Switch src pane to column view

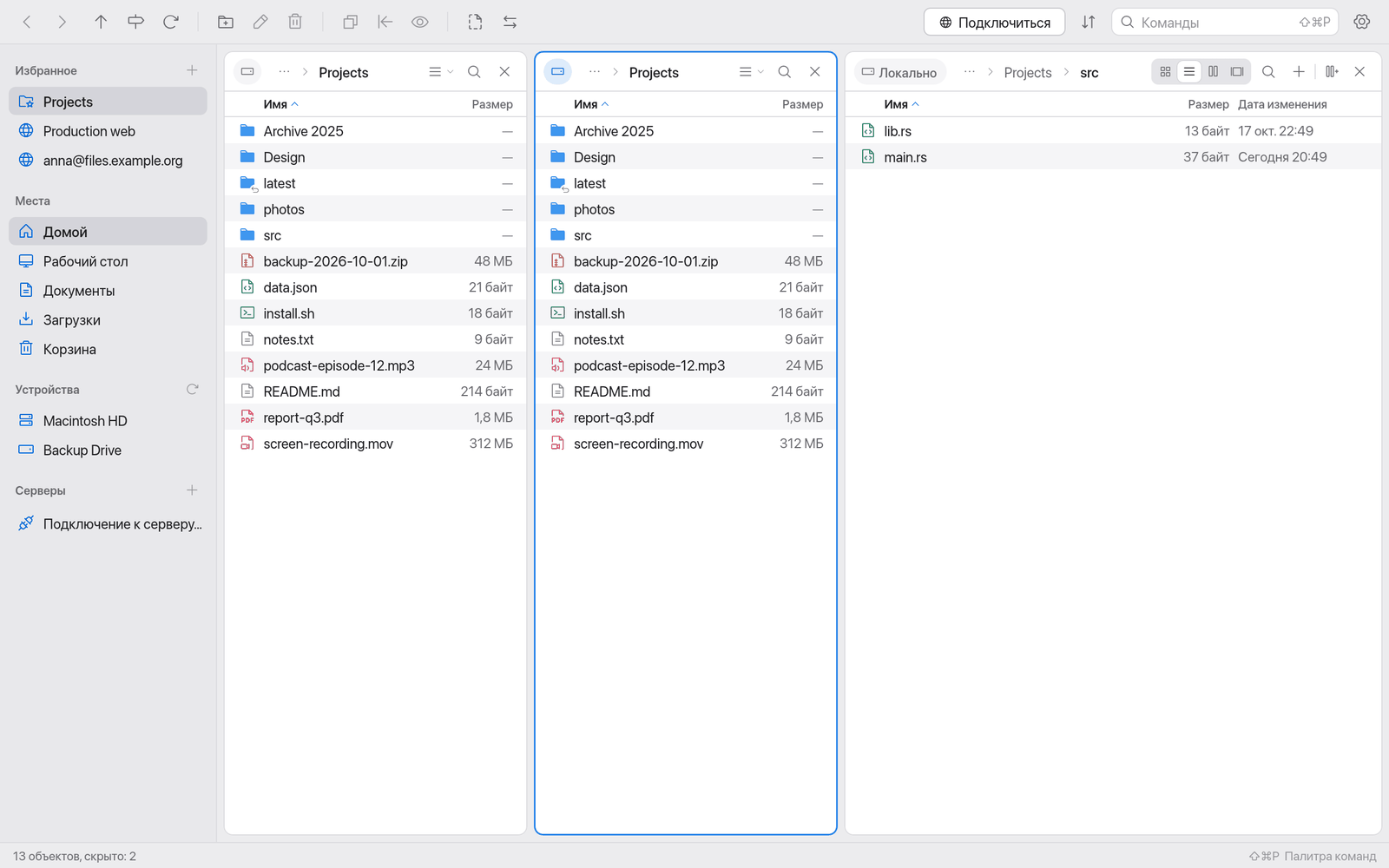1213,72
